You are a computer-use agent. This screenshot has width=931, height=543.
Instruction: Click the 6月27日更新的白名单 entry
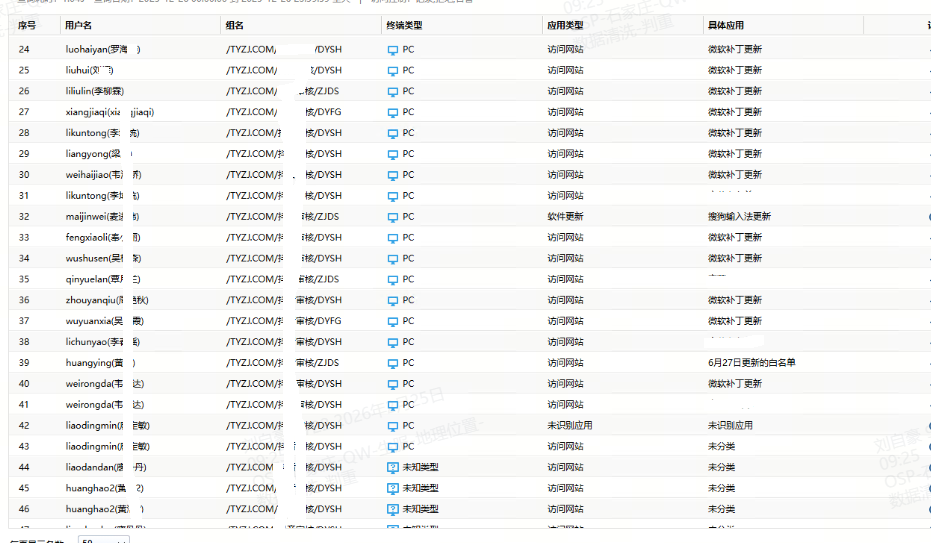(x=751, y=363)
